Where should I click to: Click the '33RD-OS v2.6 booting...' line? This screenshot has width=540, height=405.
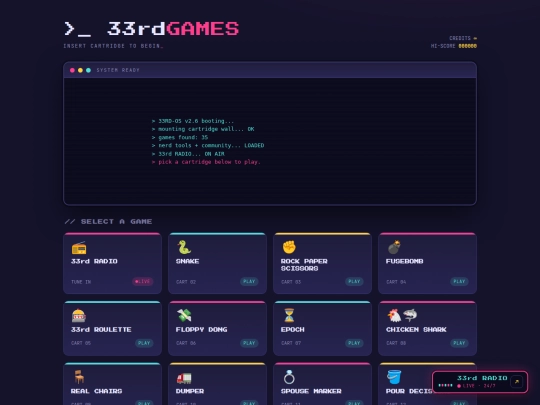193,121
